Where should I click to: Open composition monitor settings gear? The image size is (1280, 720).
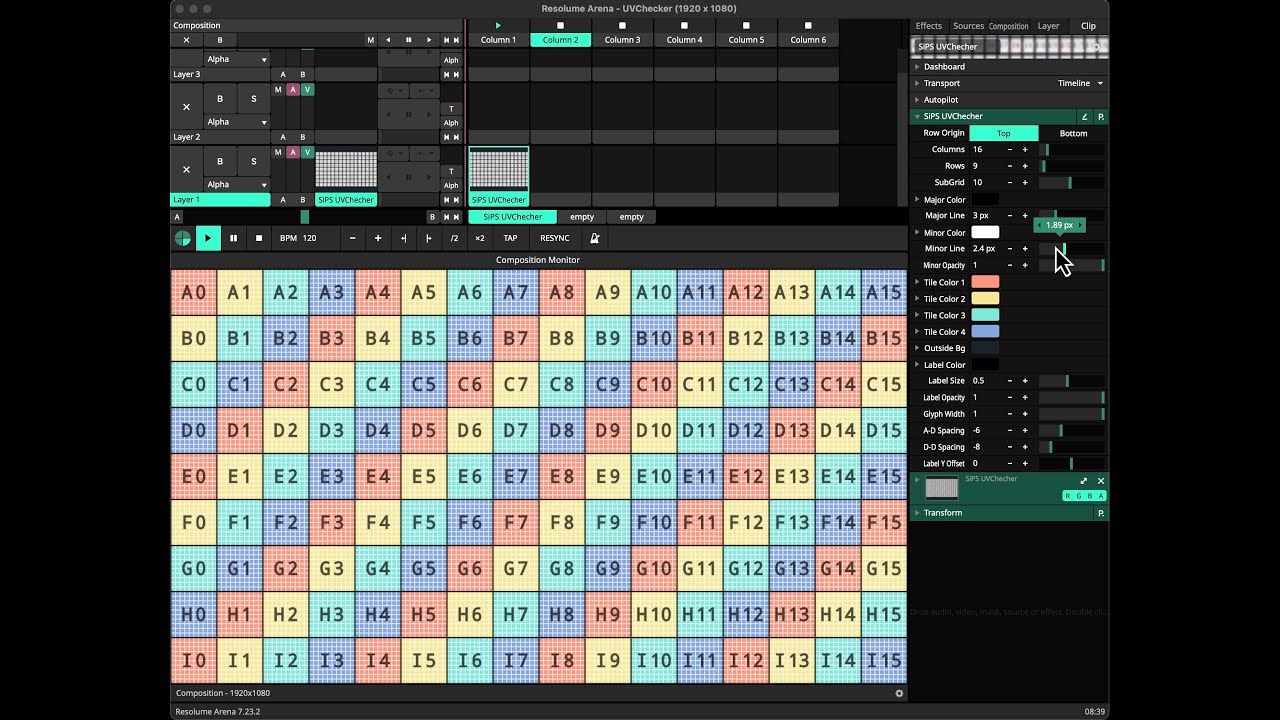click(899, 693)
